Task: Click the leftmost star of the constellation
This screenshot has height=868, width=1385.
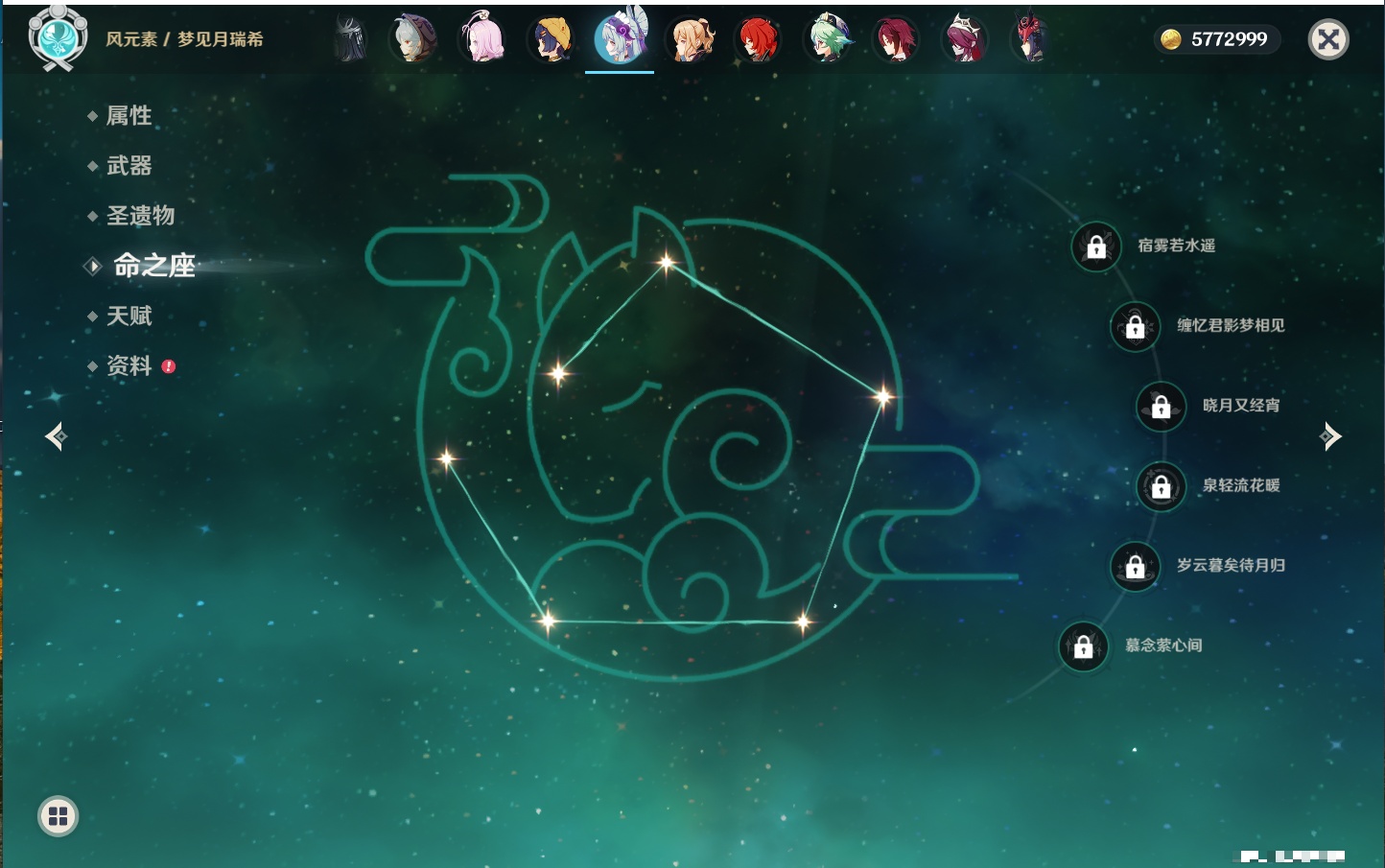Action: (x=446, y=458)
